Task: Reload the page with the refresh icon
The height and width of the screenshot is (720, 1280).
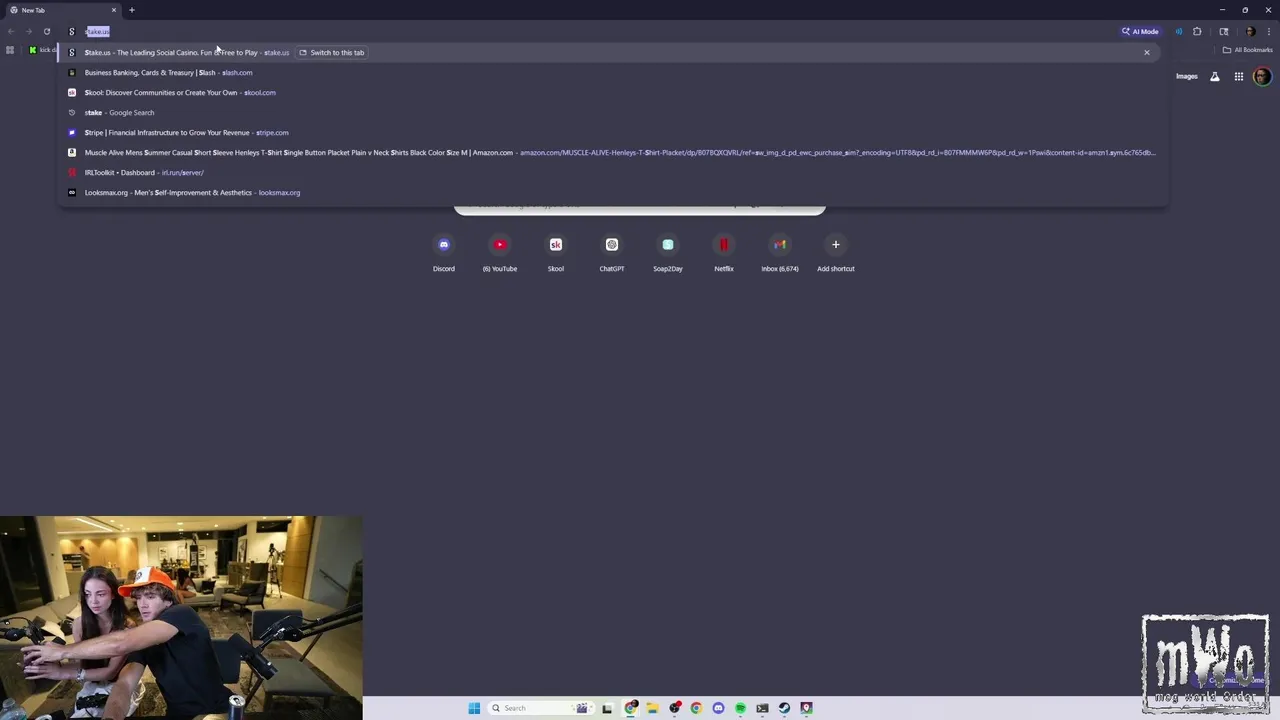Action: coord(46,31)
